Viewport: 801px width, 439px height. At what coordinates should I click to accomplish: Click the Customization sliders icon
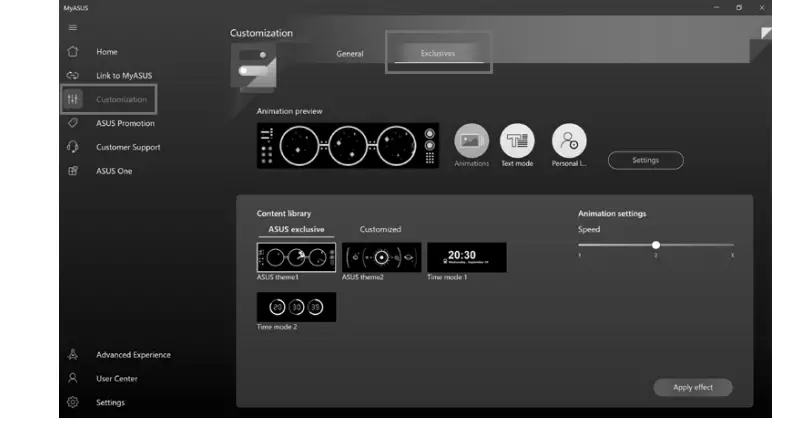pyautogui.click(x=73, y=99)
